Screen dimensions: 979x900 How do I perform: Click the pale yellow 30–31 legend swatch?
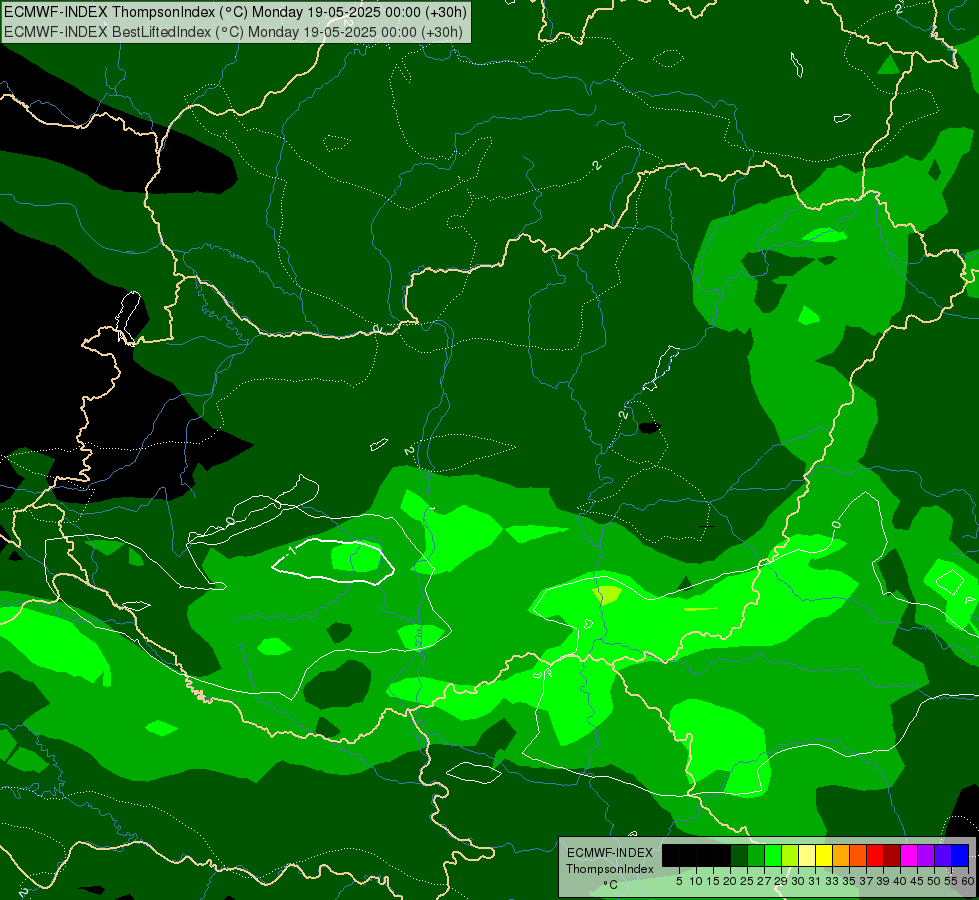tap(807, 855)
